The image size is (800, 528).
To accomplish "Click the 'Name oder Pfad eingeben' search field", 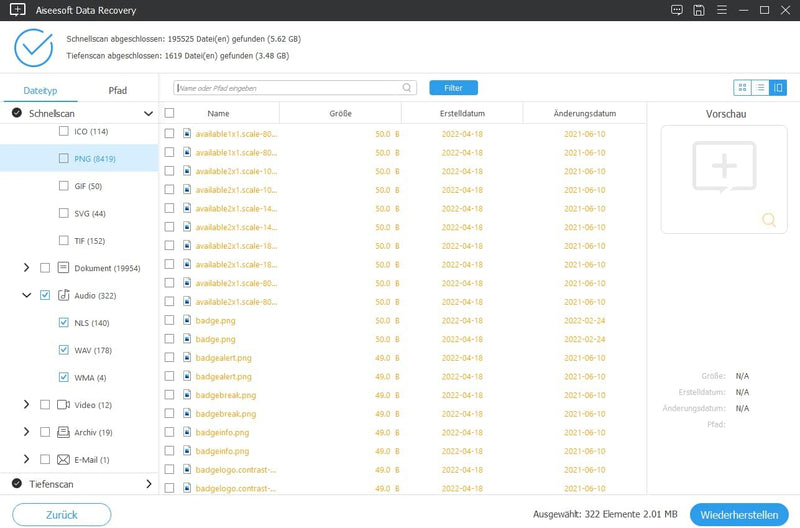I will click(x=290, y=88).
